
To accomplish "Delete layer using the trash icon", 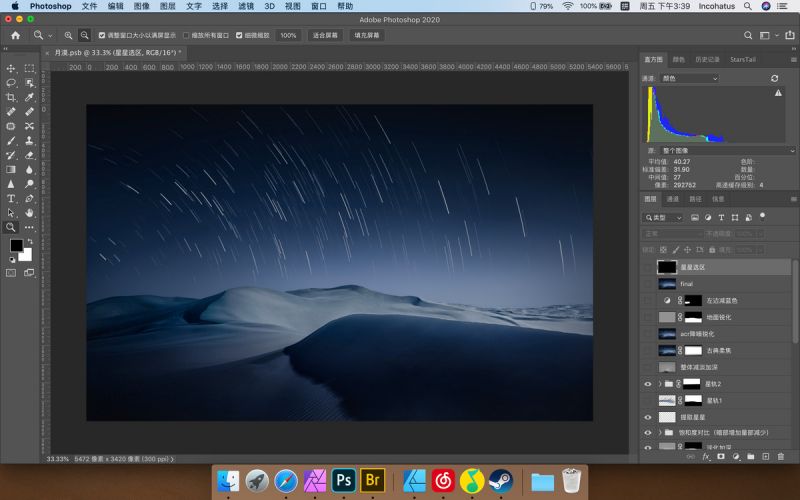I will [781, 457].
